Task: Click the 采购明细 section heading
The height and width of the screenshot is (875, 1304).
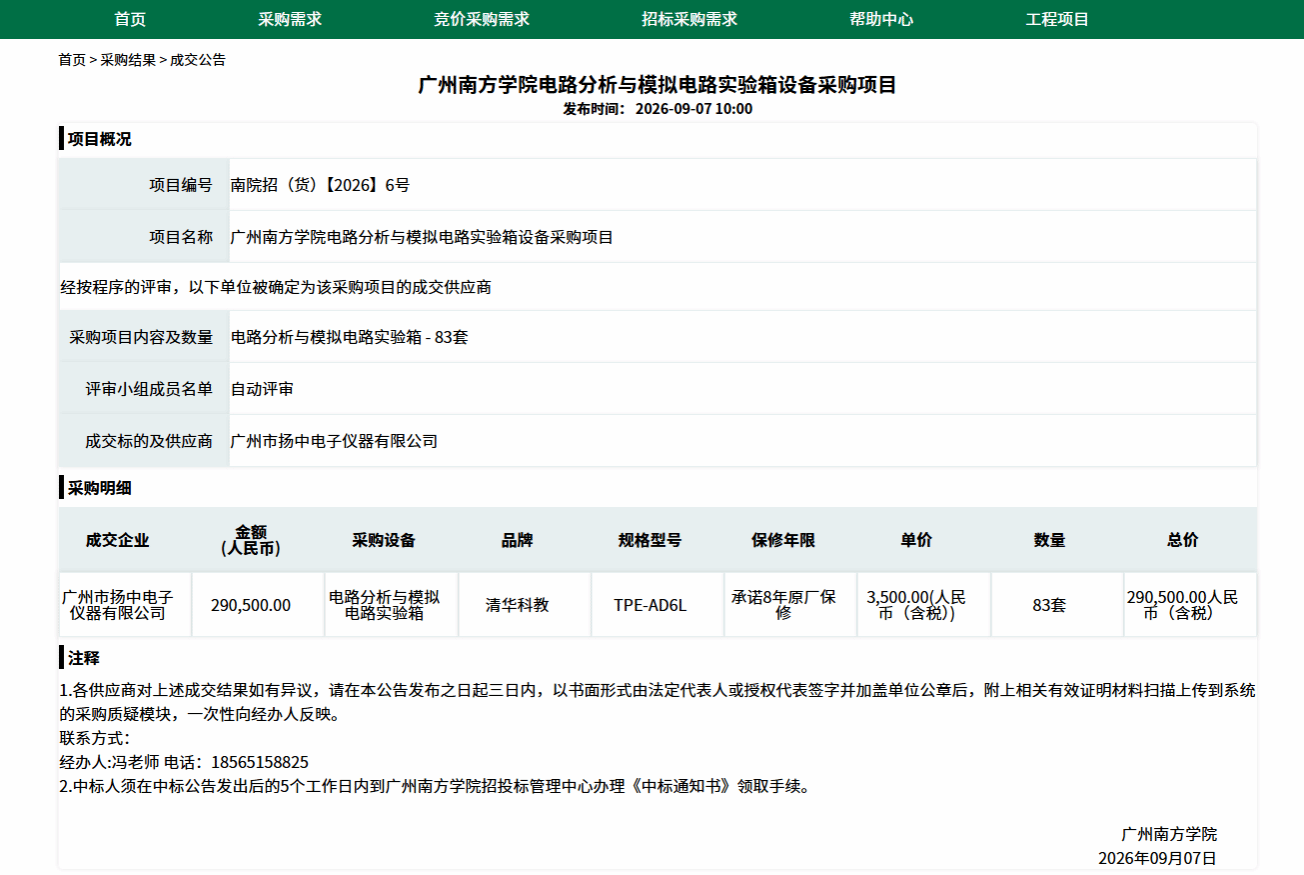Action: click(x=99, y=488)
